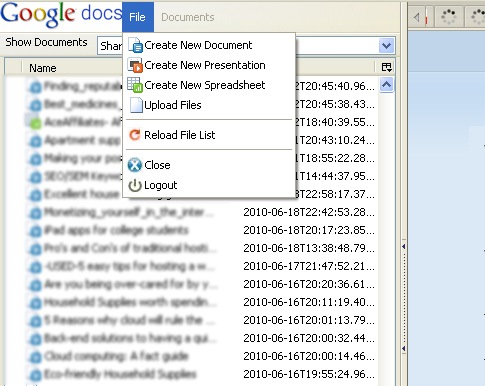Screen dimensions: 485x386
Task: Click the partially hidden time T14:44:37.95...
Action: pyautogui.click(x=335, y=176)
